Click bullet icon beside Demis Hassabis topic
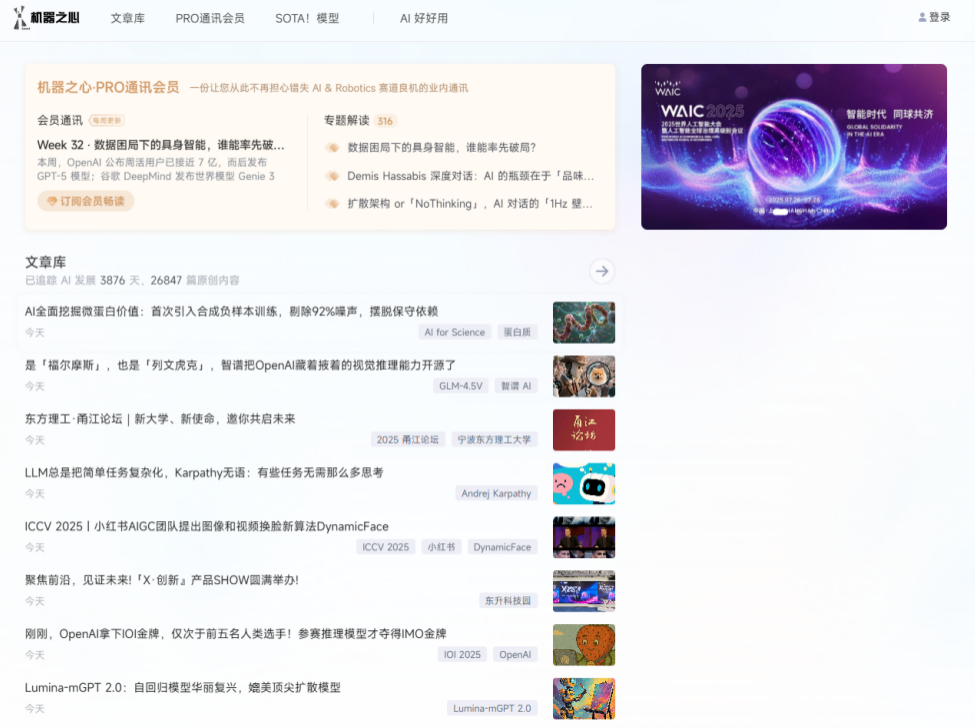Viewport: 976px width, 728px height. pos(333,176)
